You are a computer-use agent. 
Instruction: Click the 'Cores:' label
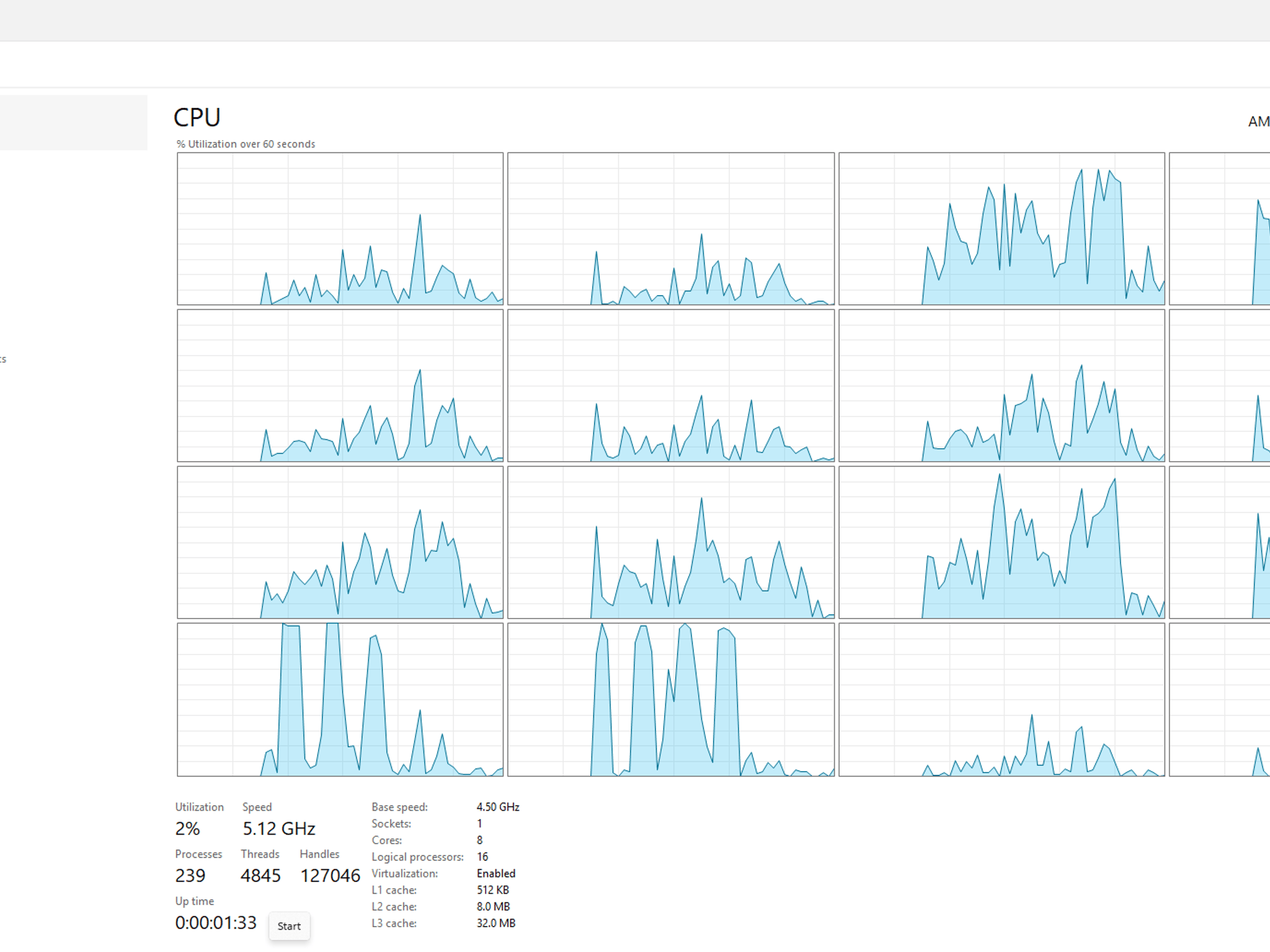click(387, 840)
